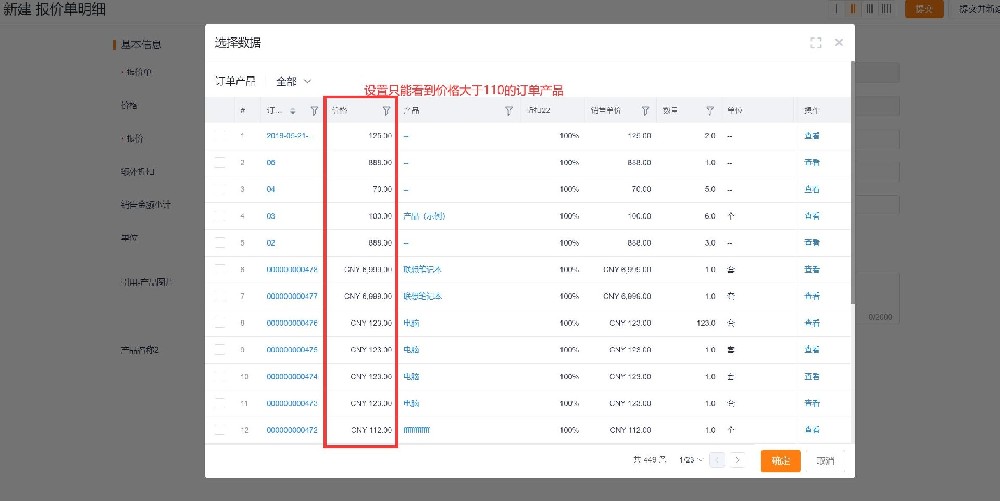
Task: Go to previous page of results
Action: [717, 460]
